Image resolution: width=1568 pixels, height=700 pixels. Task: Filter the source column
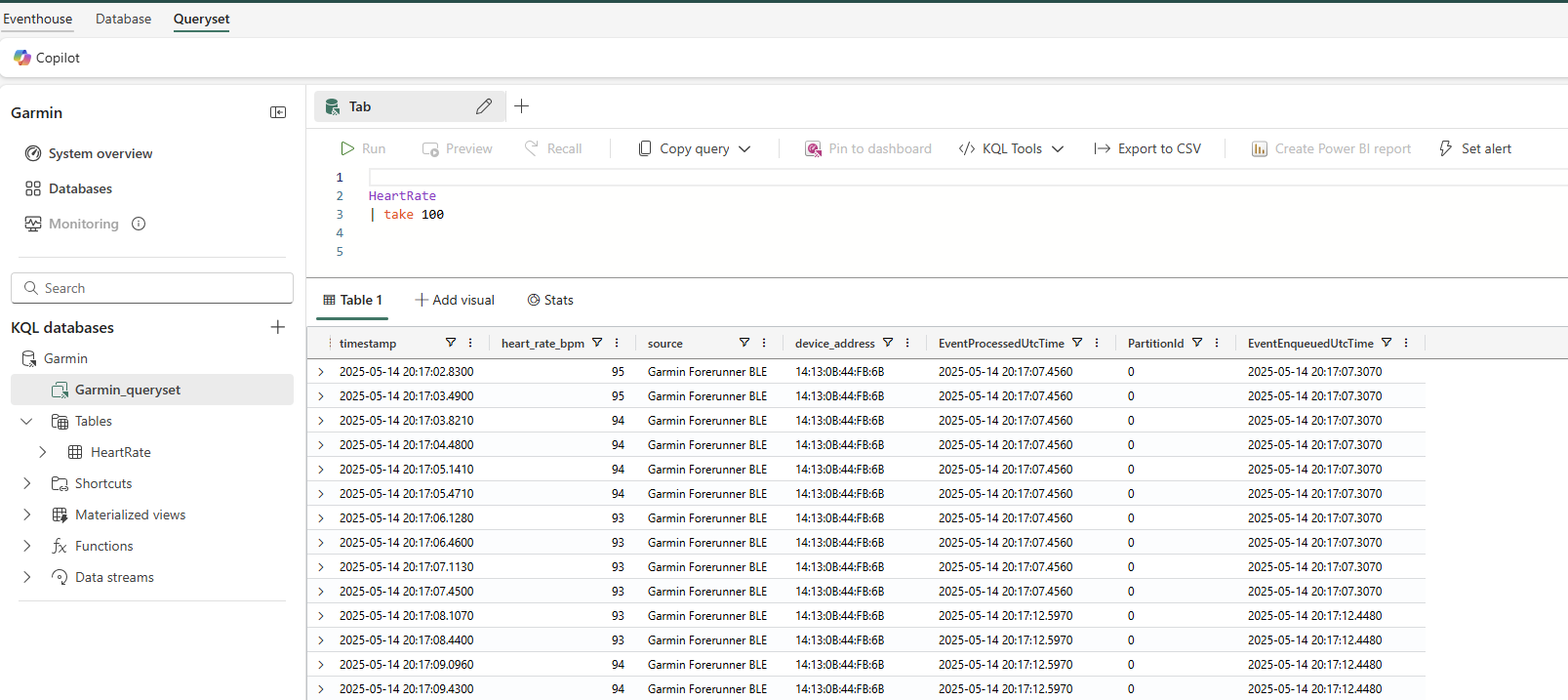[744, 343]
